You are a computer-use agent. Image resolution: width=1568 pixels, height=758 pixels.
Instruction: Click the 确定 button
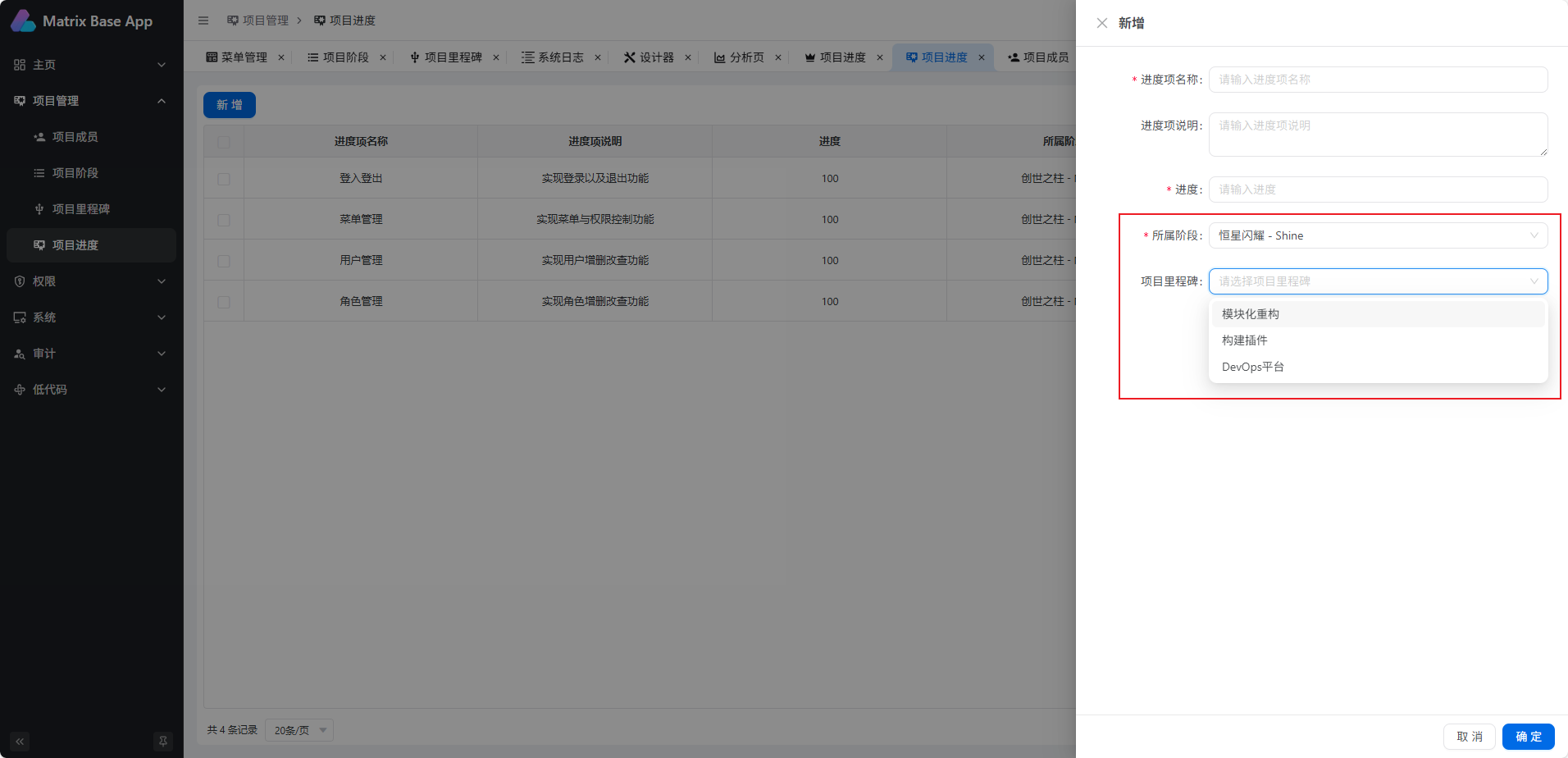1528,737
